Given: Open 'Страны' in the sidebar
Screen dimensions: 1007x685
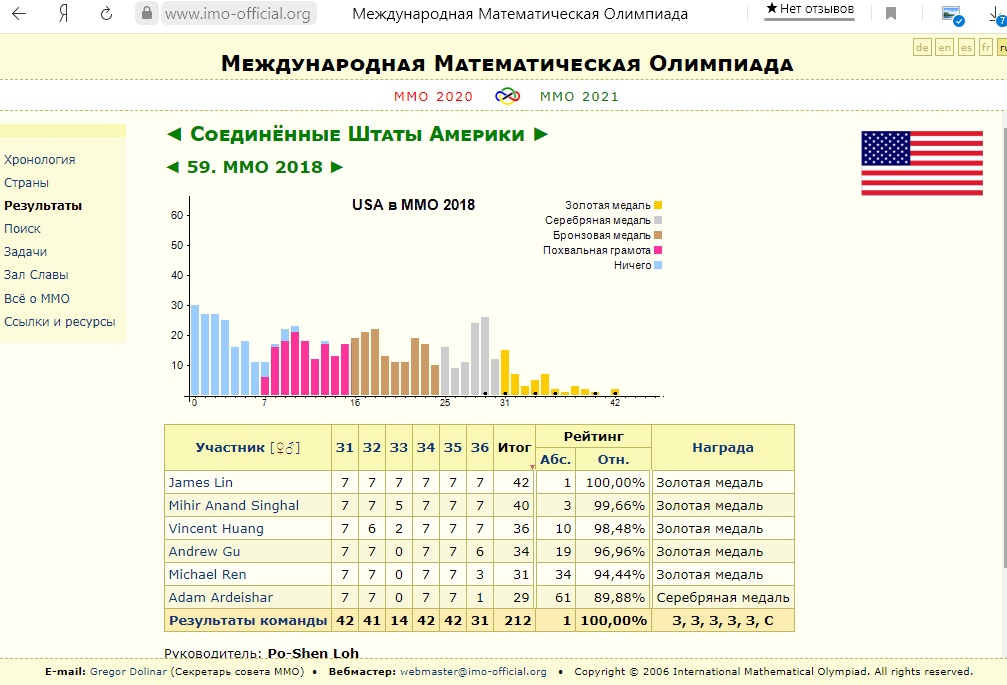Looking at the screenshot, I should point(26,183).
